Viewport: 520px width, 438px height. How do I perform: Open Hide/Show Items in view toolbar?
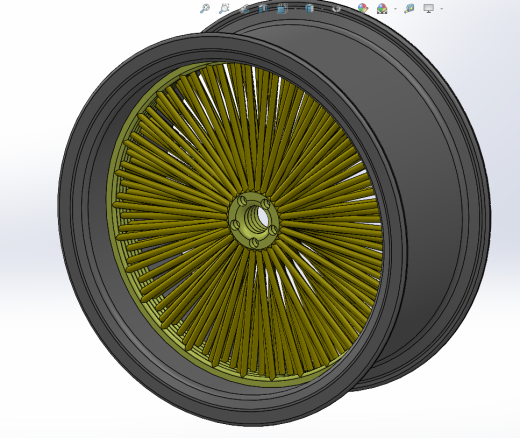point(337,8)
